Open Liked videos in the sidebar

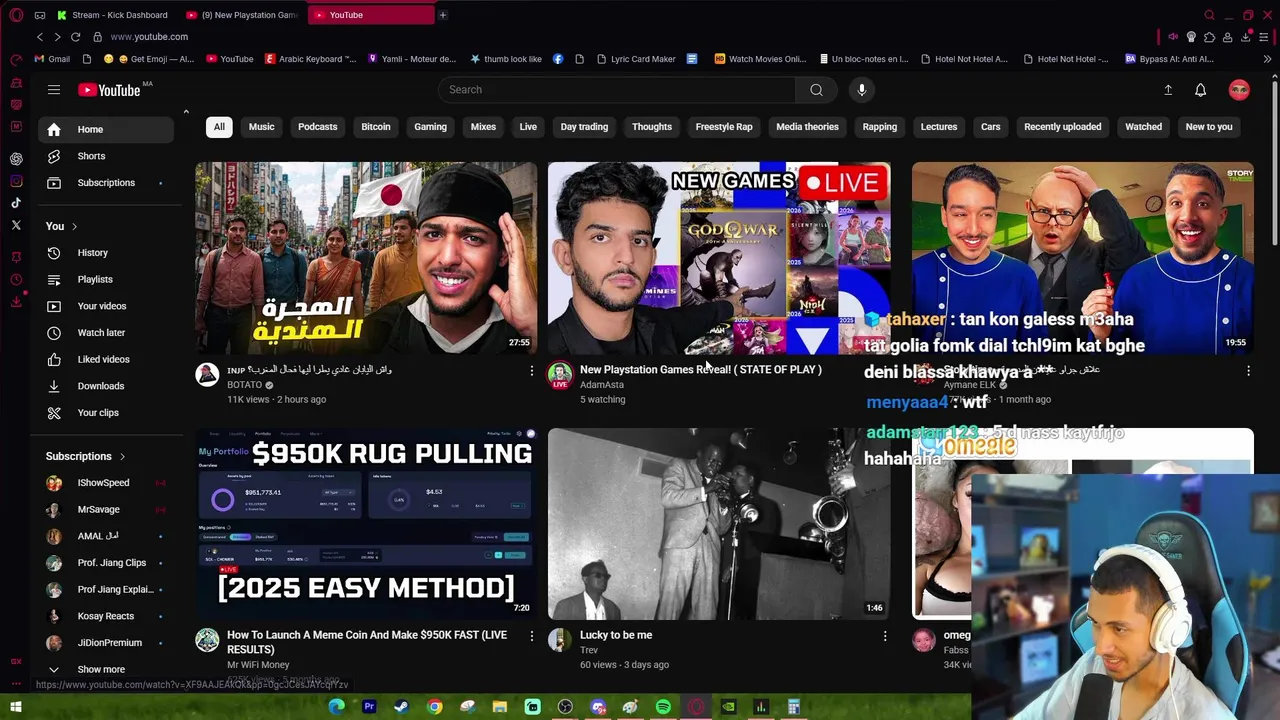pos(105,359)
